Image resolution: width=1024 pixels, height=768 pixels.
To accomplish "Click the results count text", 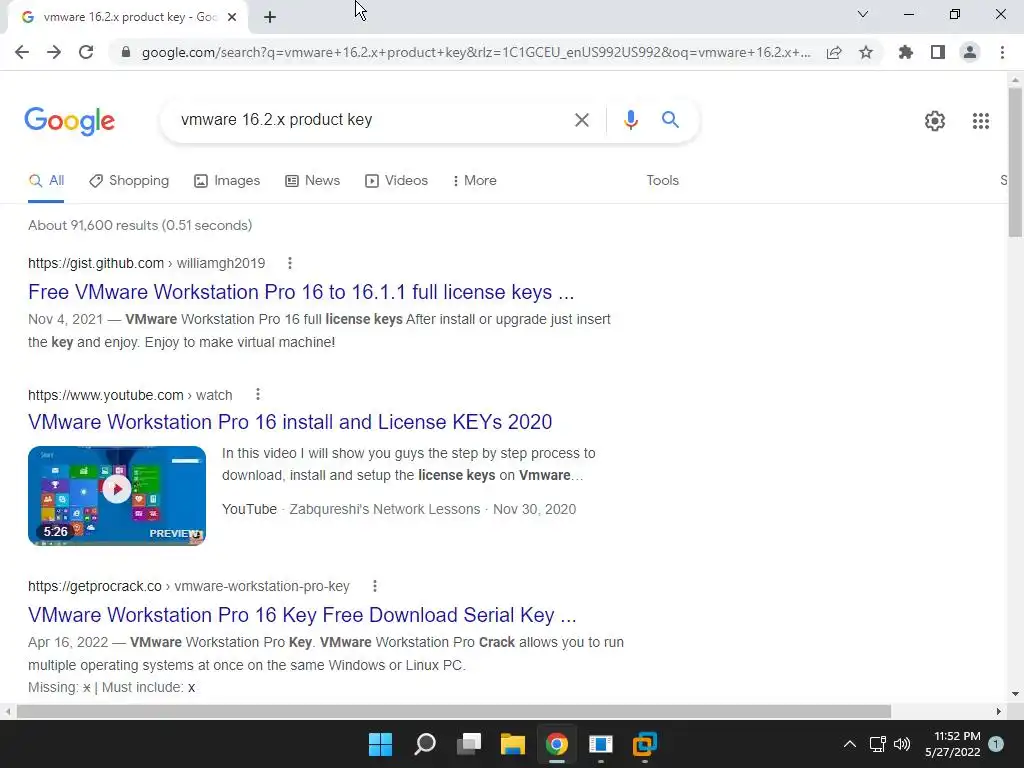I will [140, 225].
